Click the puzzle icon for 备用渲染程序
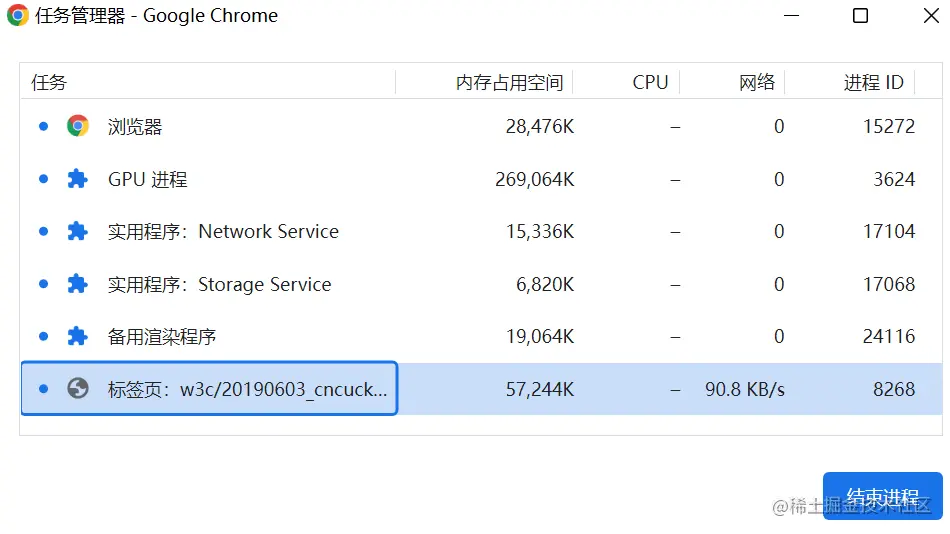 [x=78, y=336]
